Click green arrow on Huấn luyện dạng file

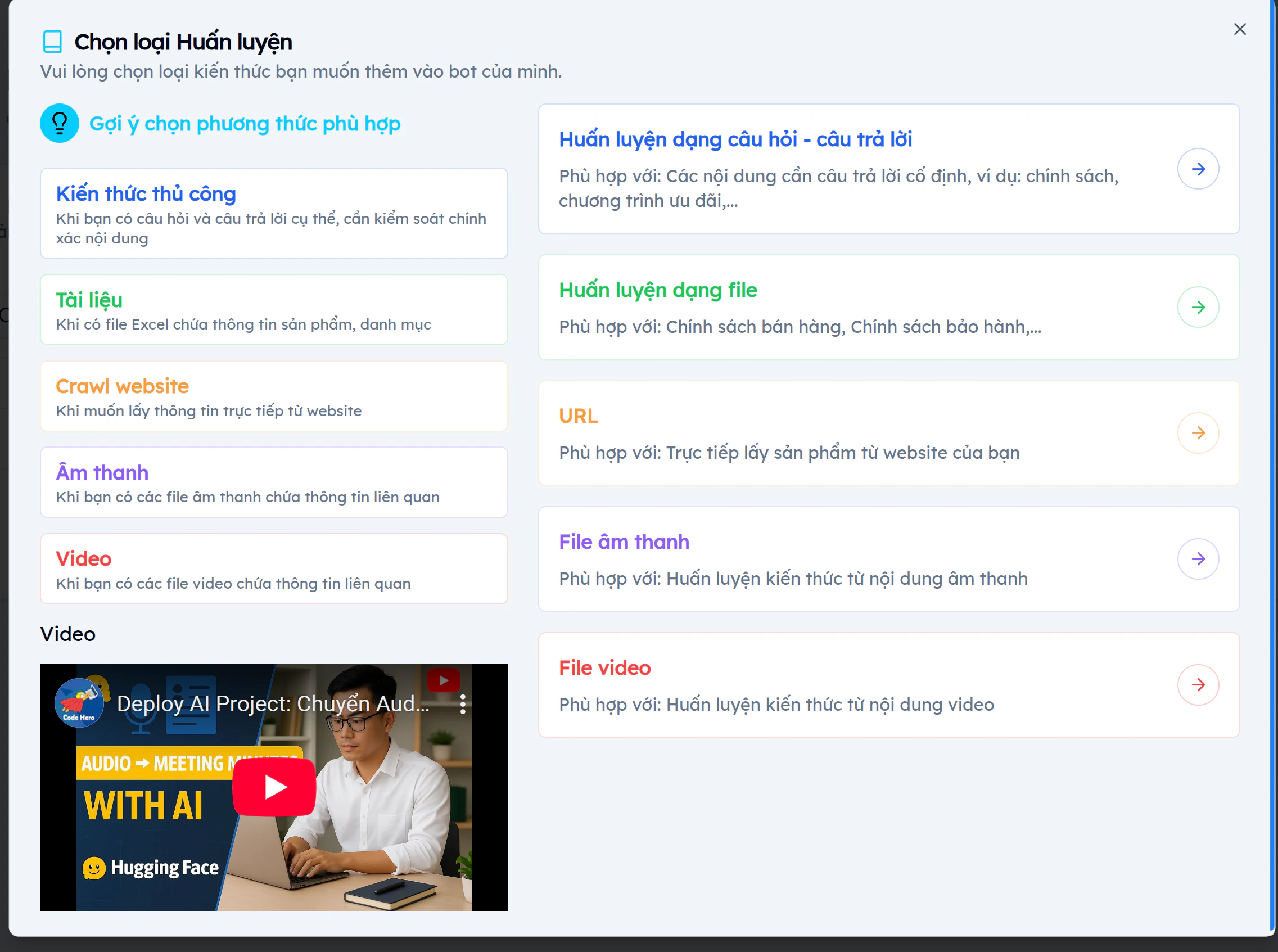click(1198, 307)
